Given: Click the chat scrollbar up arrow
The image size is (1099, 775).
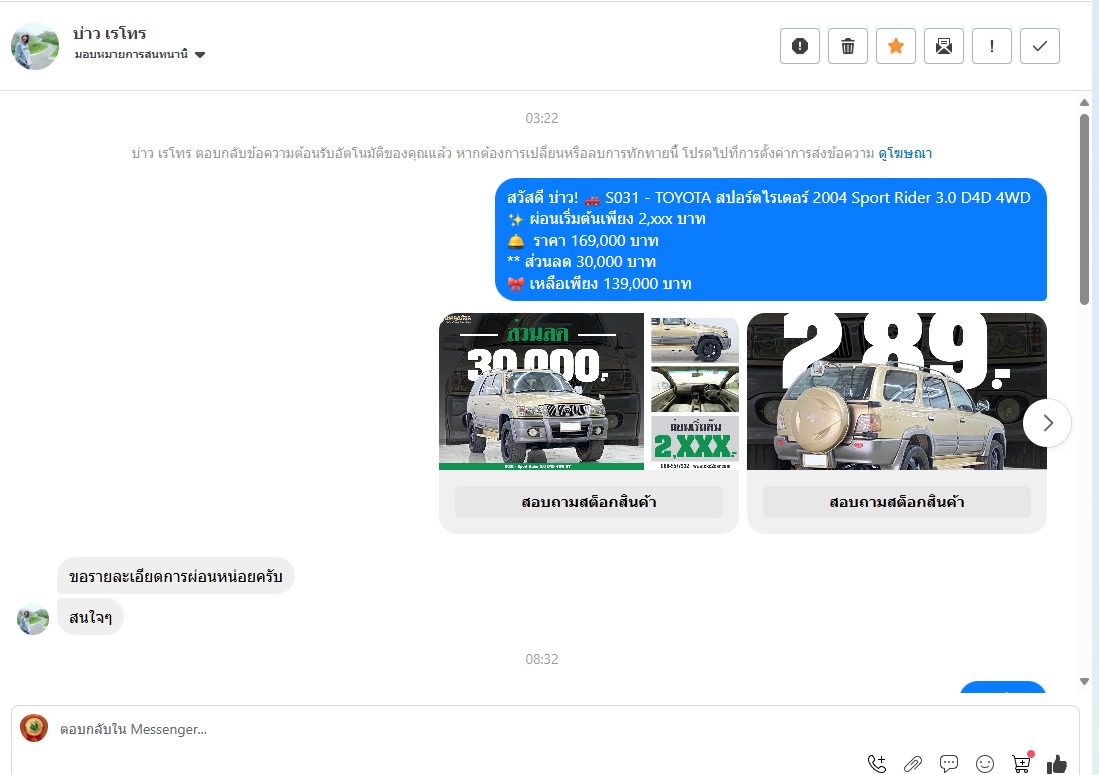Looking at the screenshot, I should point(1084,103).
